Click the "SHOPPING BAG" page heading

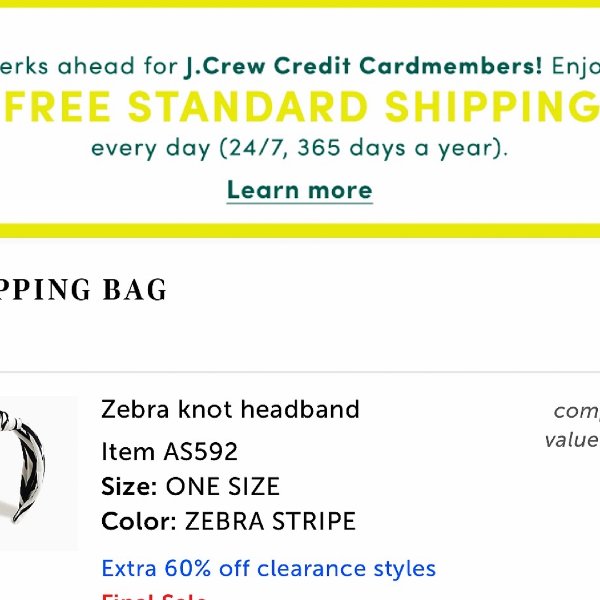(x=83, y=290)
